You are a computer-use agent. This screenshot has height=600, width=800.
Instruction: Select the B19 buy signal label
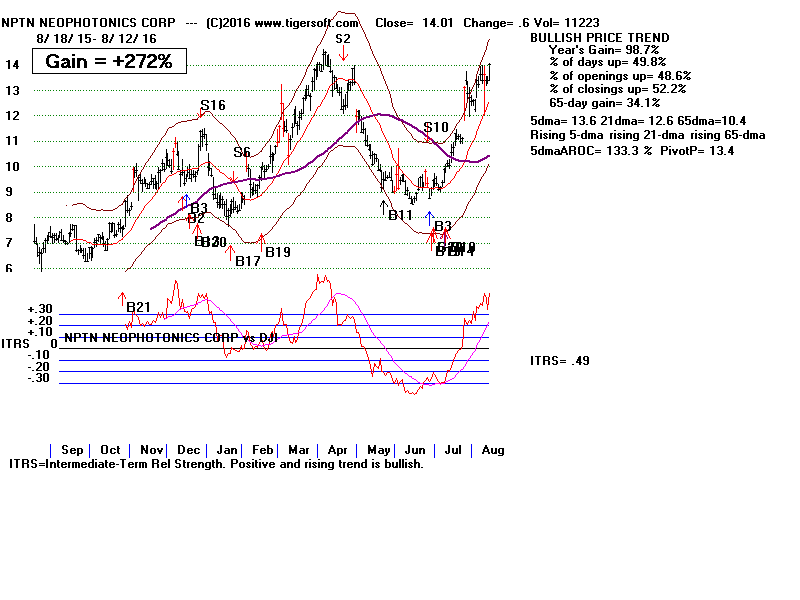tap(278, 253)
